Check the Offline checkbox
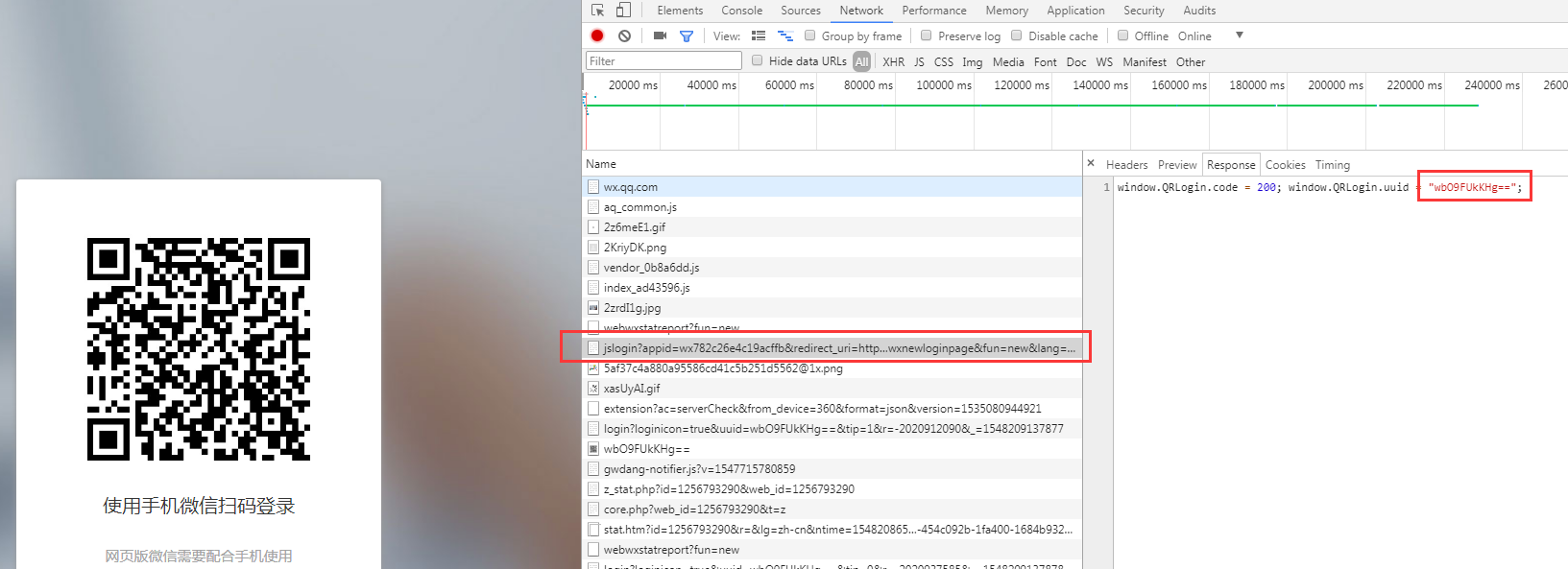 tap(1122, 36)
